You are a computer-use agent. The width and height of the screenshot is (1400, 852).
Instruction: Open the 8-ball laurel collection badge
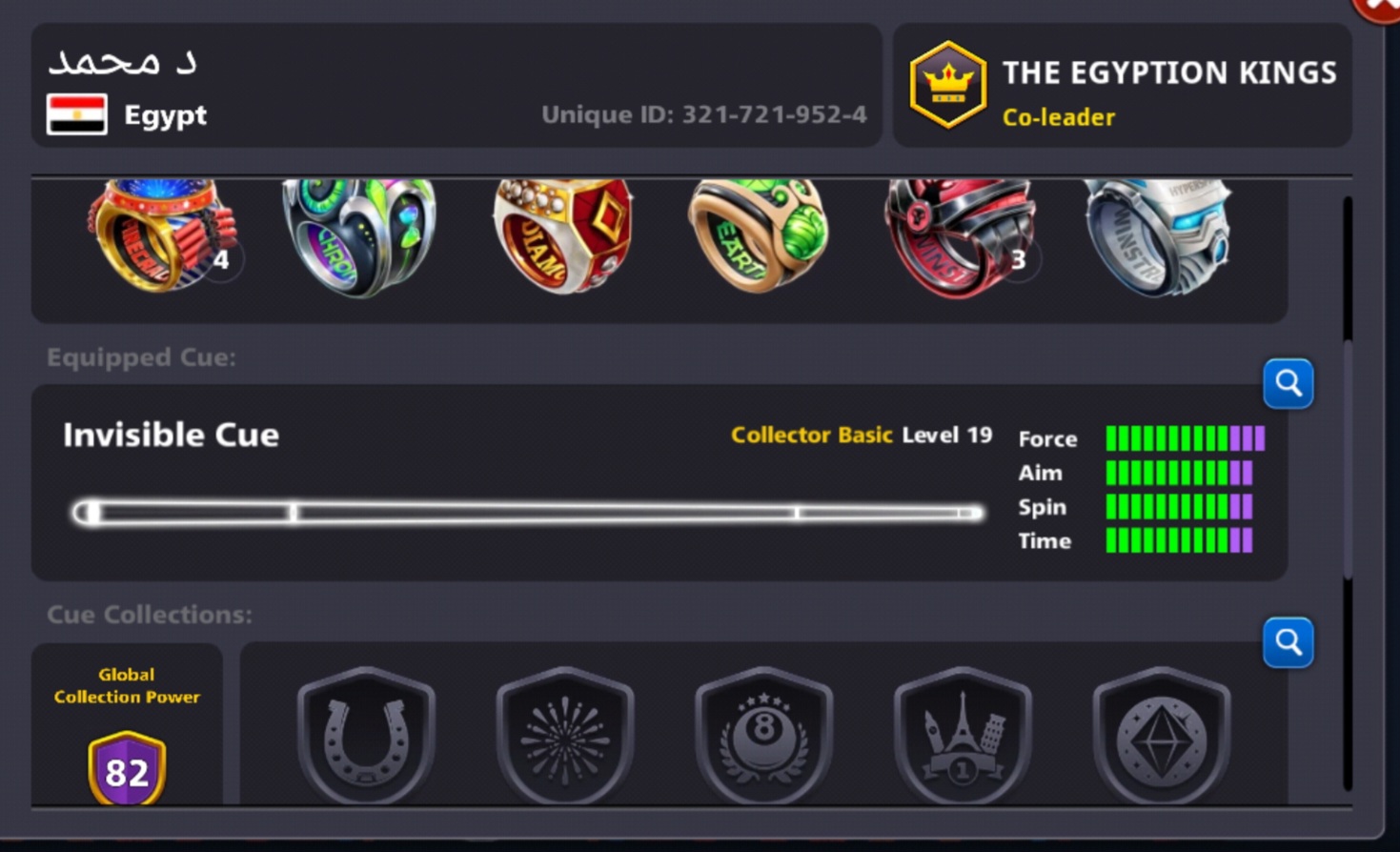[763, 736]
